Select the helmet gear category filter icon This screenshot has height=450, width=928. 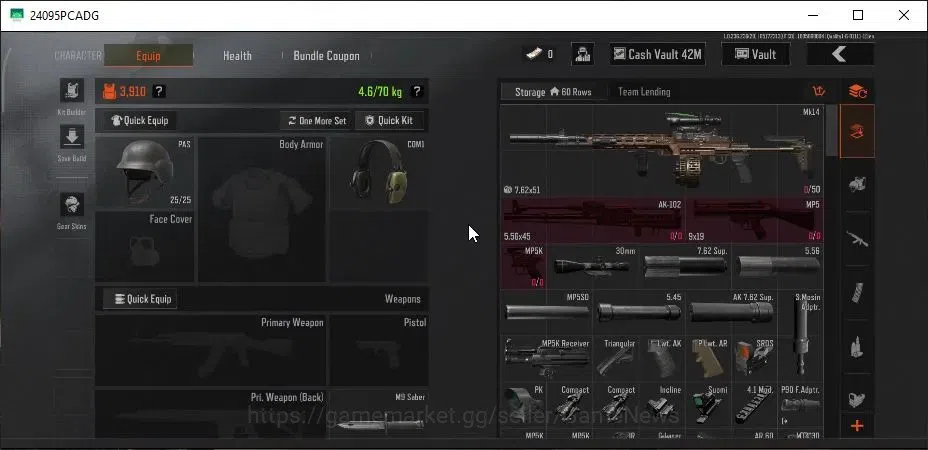(x=857, y=184)
